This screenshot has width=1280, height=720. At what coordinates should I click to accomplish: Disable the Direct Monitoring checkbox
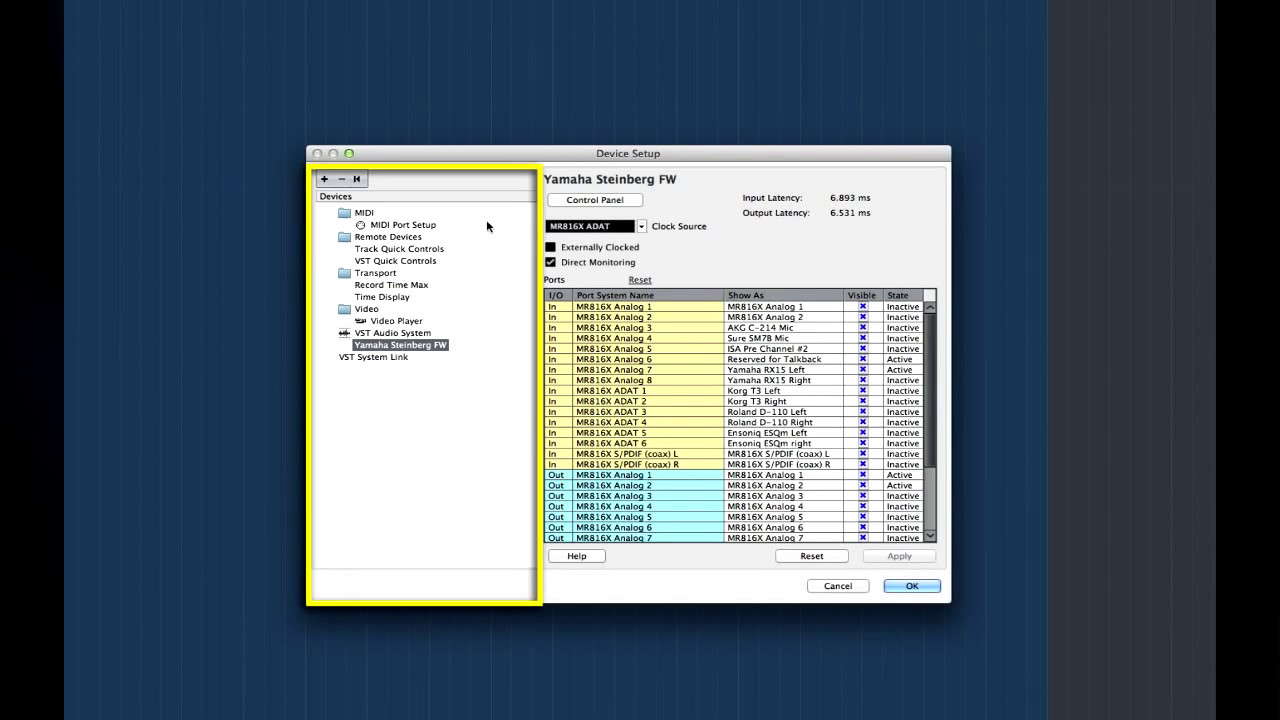550,262
